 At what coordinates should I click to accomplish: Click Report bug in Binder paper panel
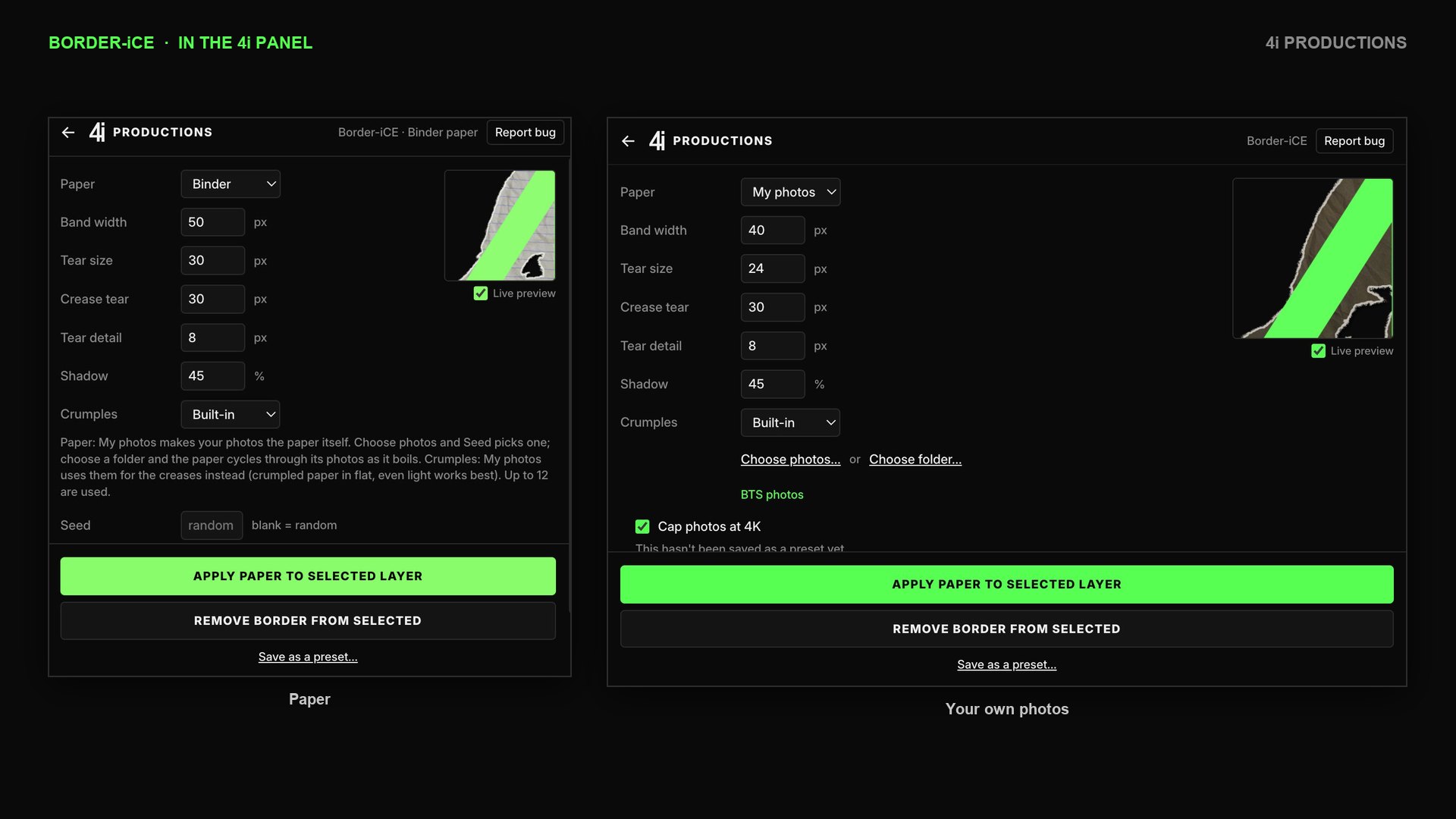click(526, 133)
